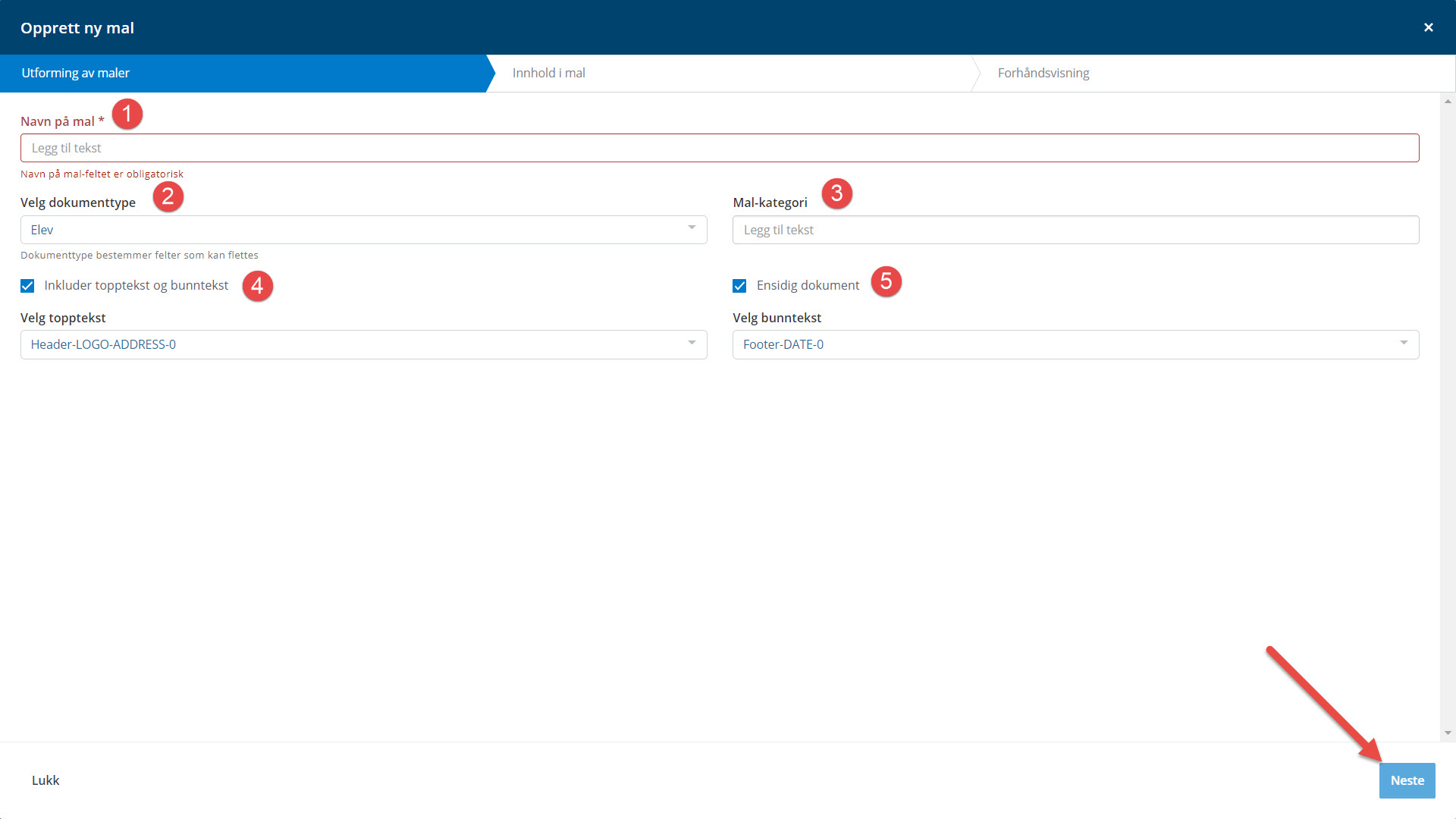The width and height of the screenshot is (1456, 819).
Task: Select the Utforming av maler step
Action: tap(76, 73)
